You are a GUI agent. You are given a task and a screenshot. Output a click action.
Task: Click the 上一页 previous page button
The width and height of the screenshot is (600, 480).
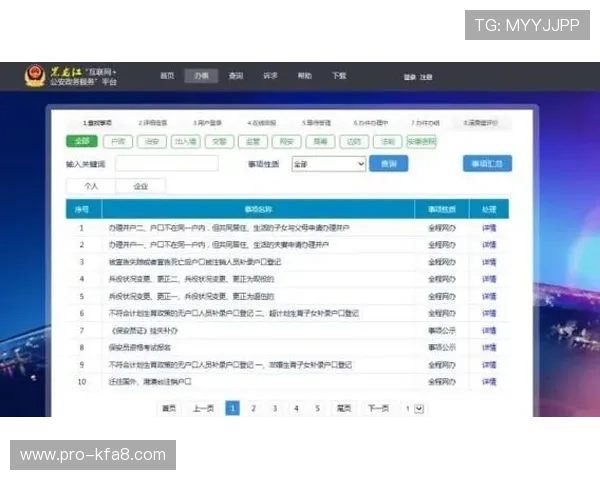[203, 408]
